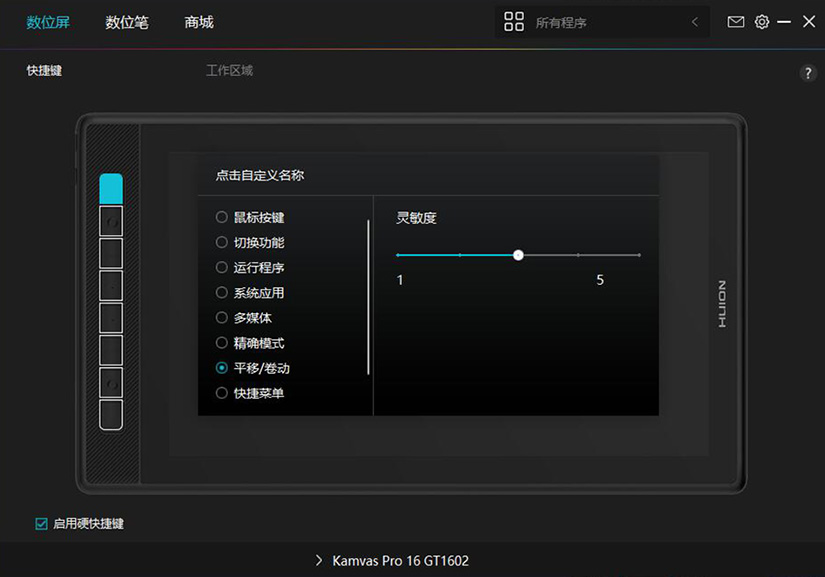Minimize the Huion driver window
Viewport: 825px width, 577px height.
click(x=784, y=22)
